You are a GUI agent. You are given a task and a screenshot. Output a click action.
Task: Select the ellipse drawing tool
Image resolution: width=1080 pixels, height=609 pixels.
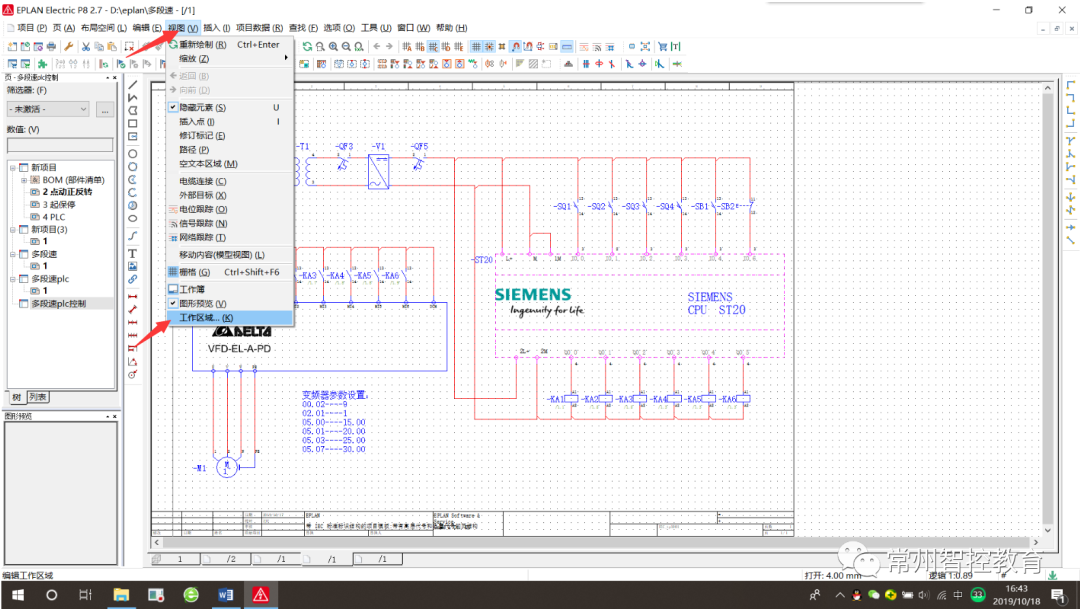(132, 218)
